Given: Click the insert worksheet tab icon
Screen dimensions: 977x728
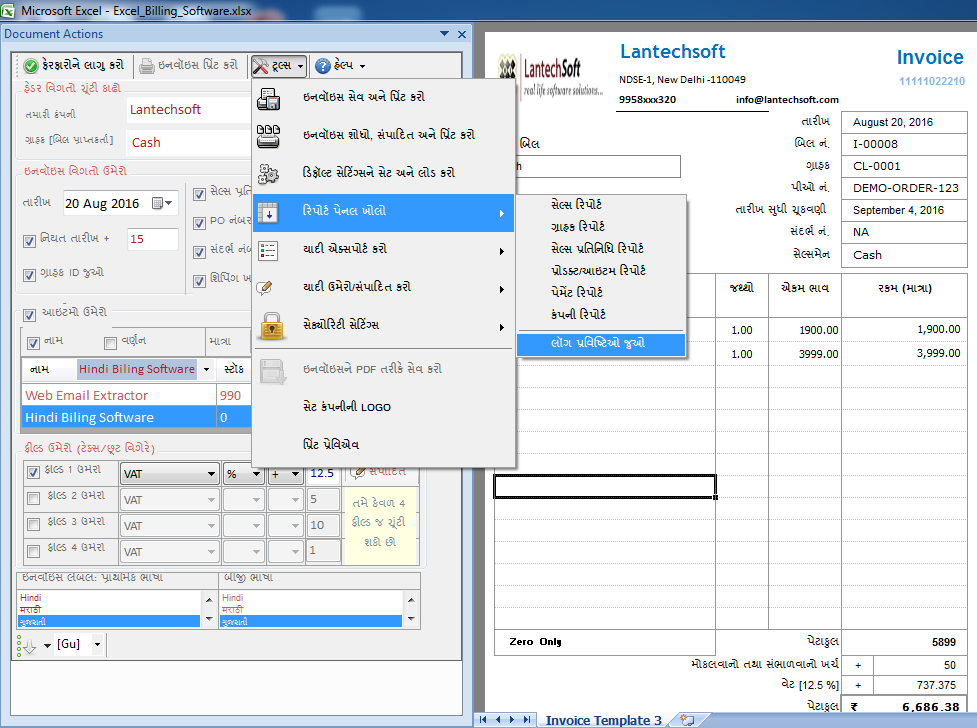Looking at the screenshot, I should point(687,720).
